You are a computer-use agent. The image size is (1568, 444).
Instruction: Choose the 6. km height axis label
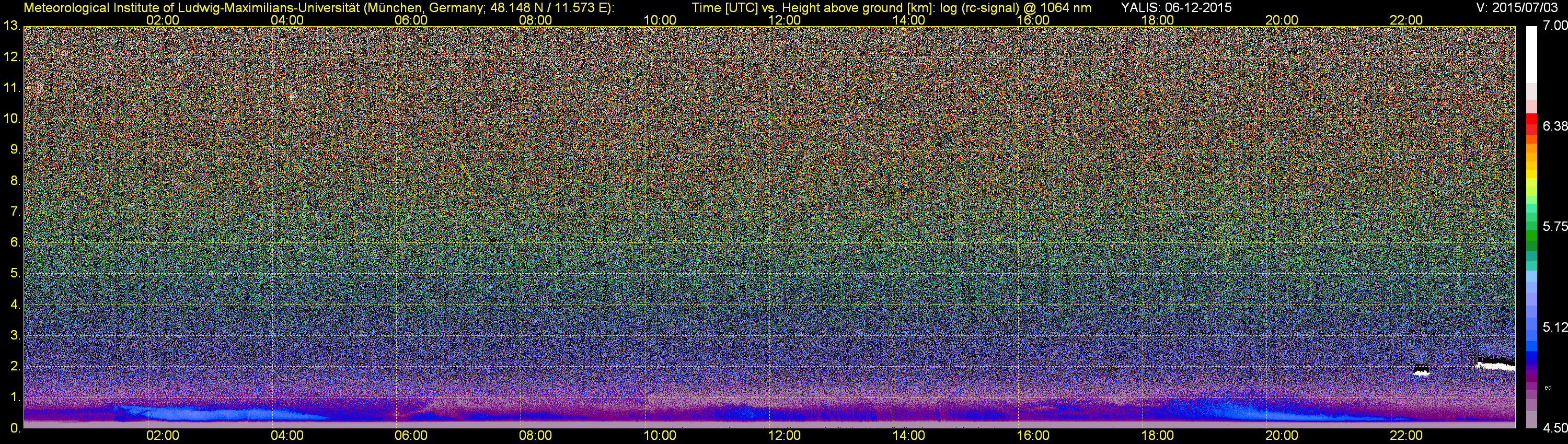pos(15,242)
